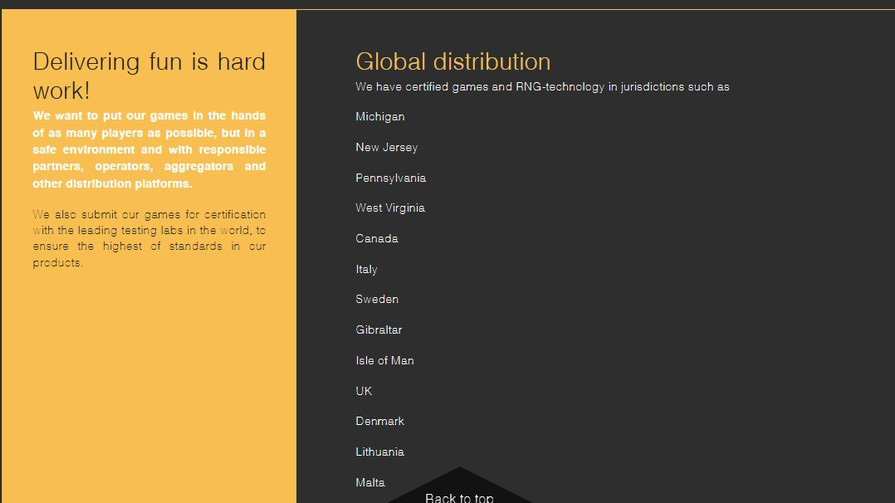Select Pennsylvania from the jurisdictions list
895x503 pixels.
(390, 178)
